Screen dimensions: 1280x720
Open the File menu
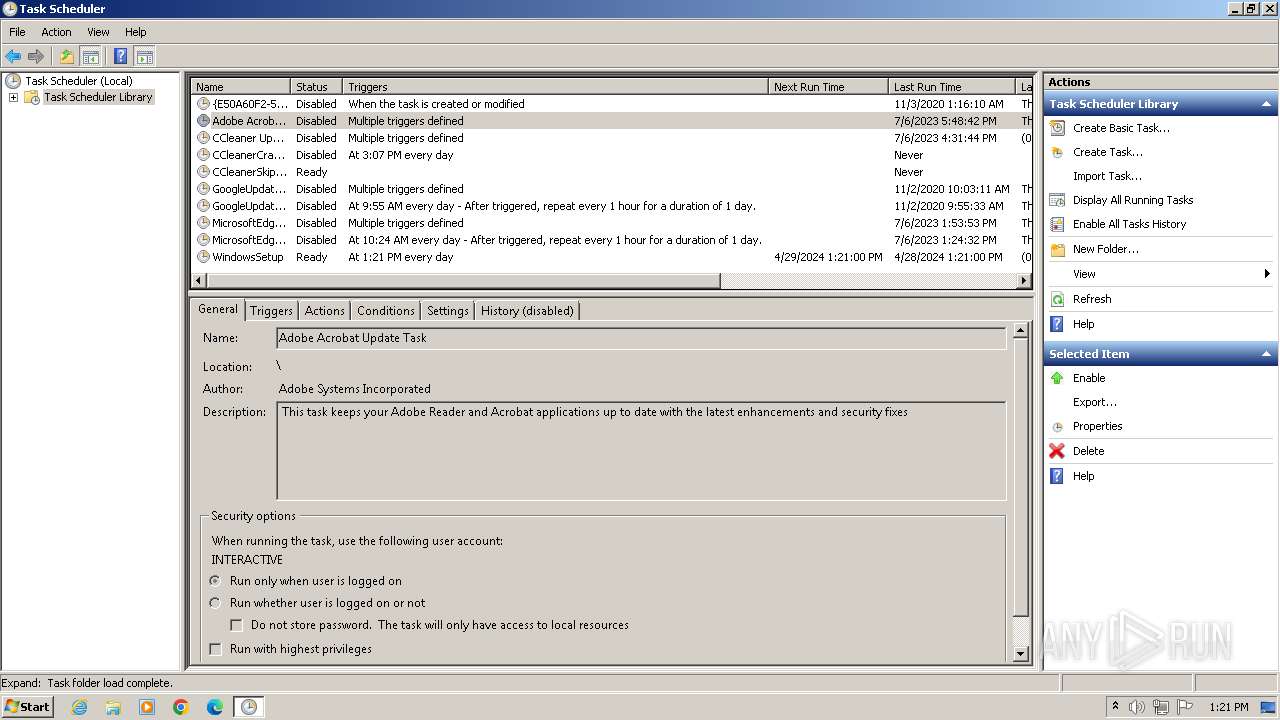pyautogui.click(x=17, y=32)
